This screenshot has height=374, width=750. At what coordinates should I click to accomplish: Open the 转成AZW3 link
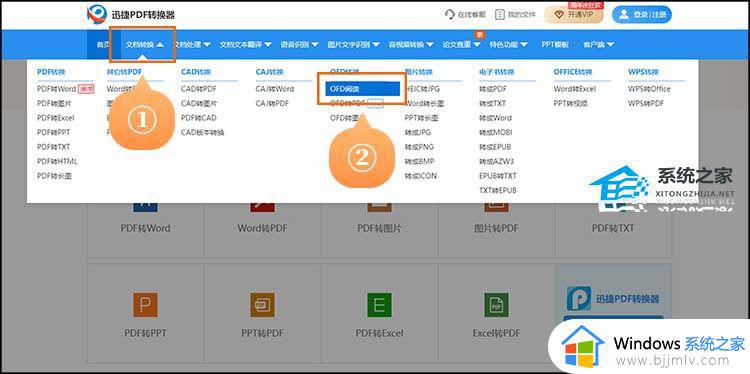click(x=496, y=161)
